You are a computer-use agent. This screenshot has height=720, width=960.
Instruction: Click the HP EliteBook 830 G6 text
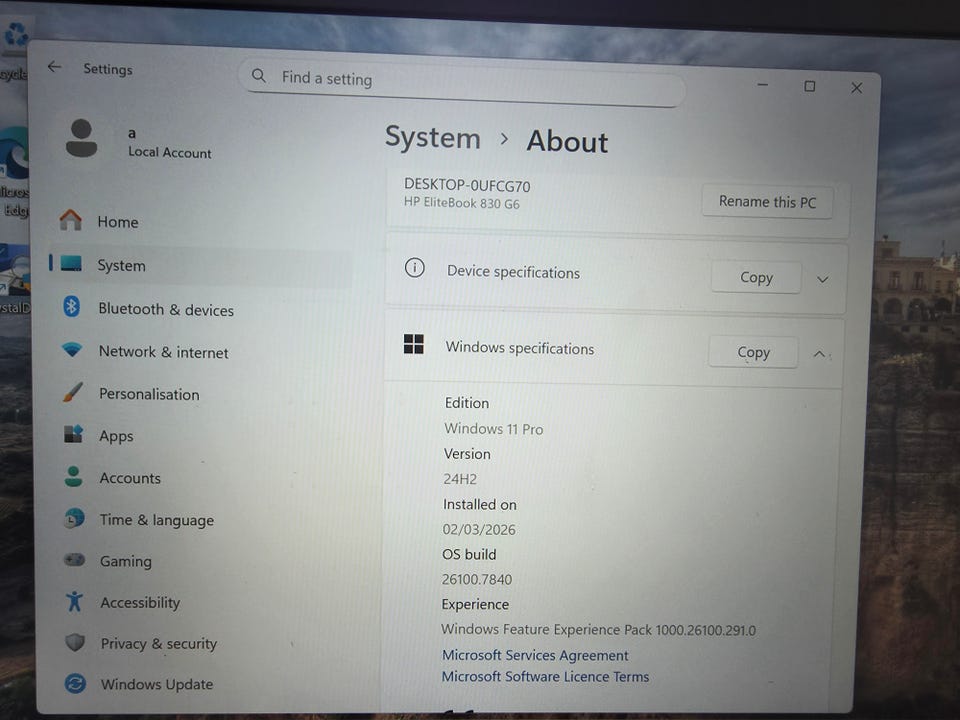tap(462, 203)
